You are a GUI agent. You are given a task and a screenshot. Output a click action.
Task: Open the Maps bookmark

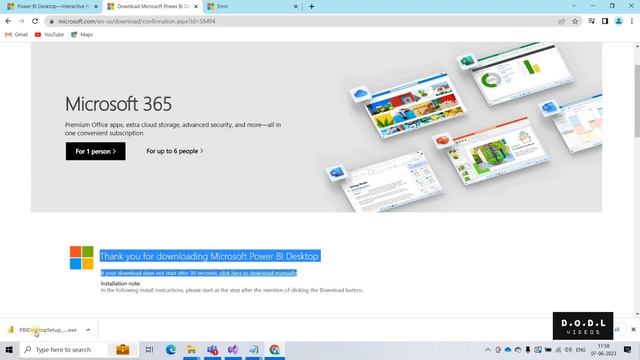tap(82, 35)
